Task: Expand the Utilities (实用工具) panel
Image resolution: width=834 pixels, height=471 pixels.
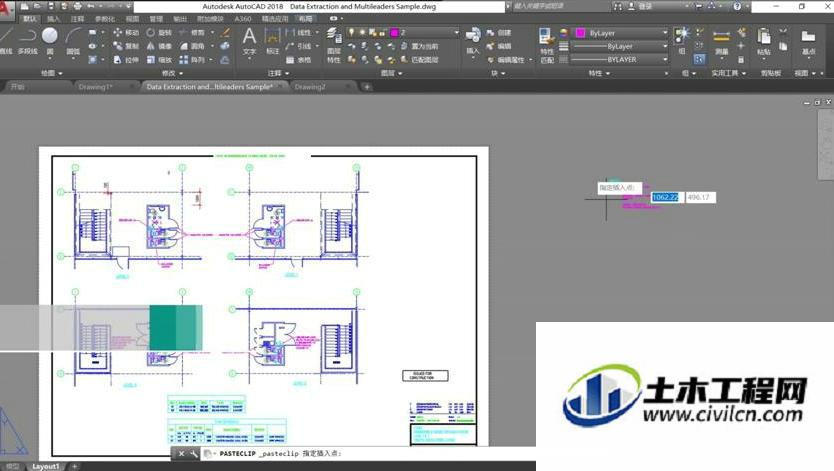Action: click(x=729, y=73)
